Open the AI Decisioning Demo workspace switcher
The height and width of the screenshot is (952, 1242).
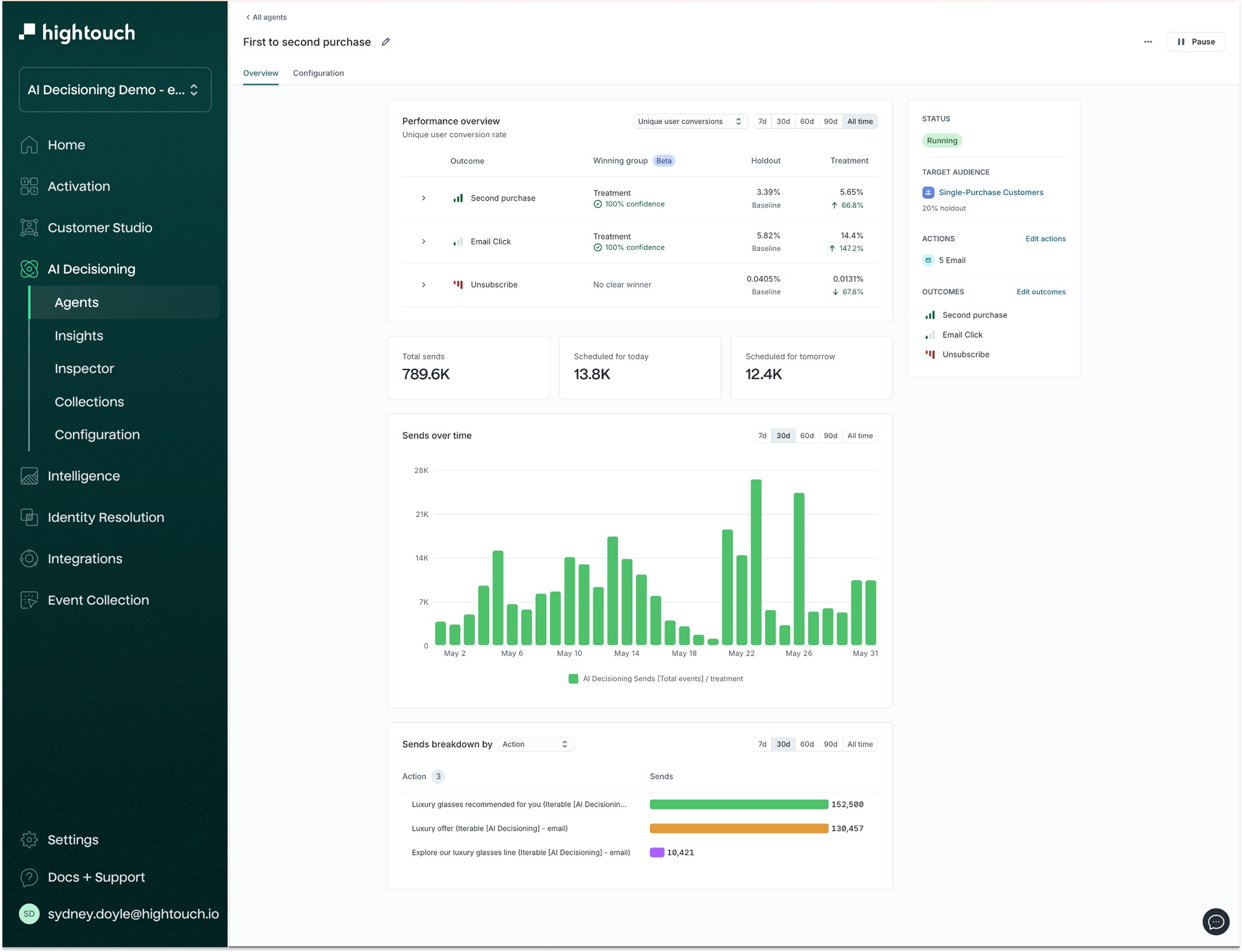point(115,90)
